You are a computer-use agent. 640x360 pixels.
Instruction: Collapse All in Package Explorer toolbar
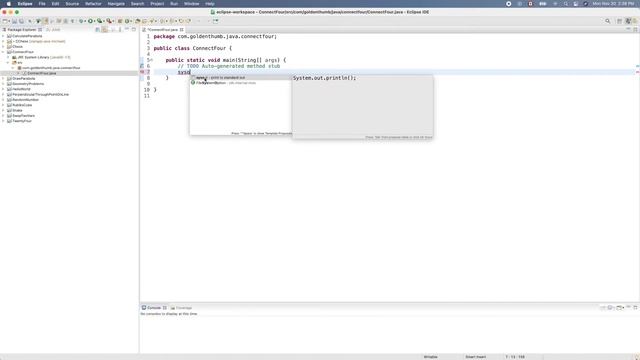pyautogui.click(x=98, y=29)
